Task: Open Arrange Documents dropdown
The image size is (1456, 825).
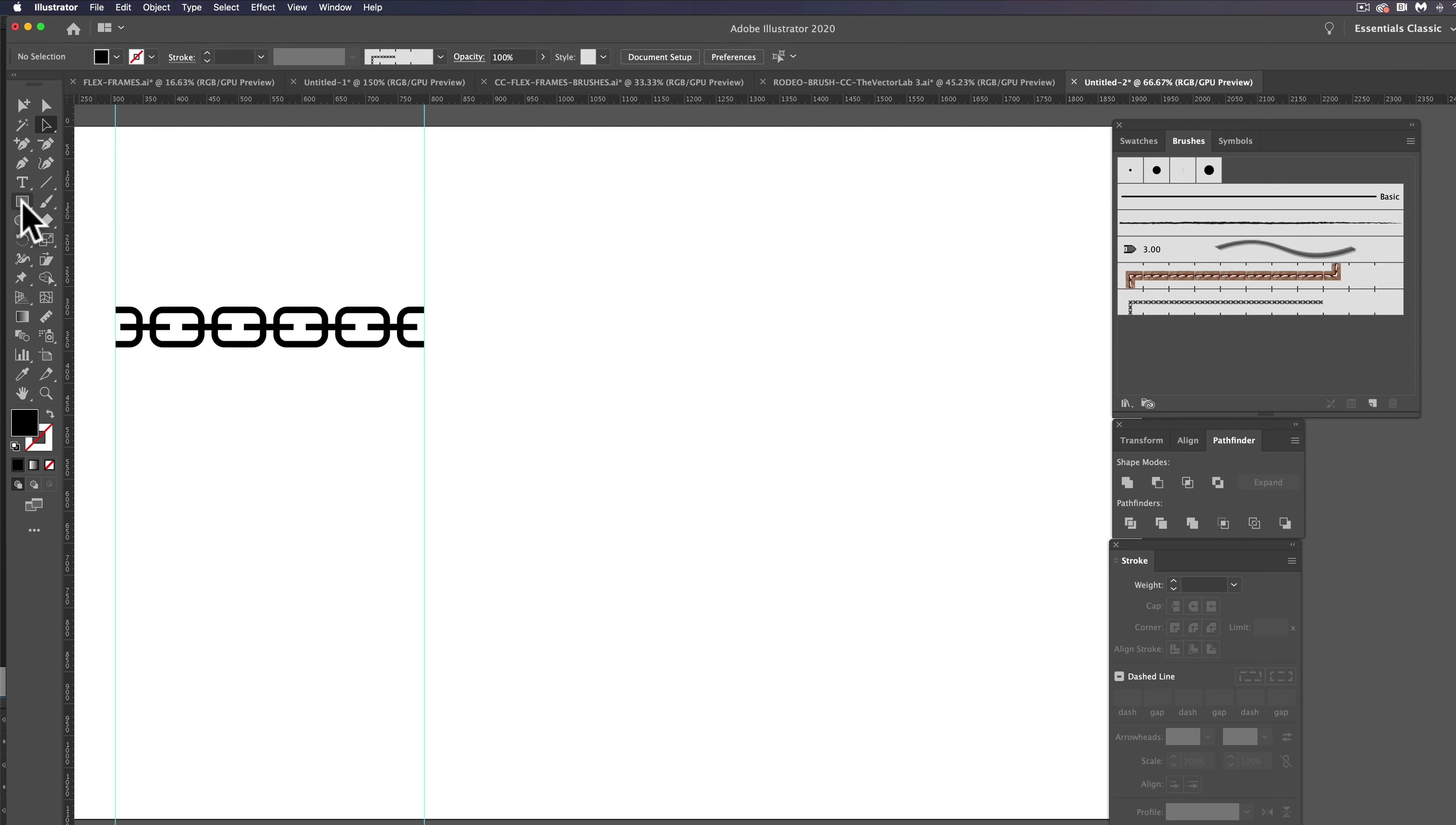Action: 111,27
